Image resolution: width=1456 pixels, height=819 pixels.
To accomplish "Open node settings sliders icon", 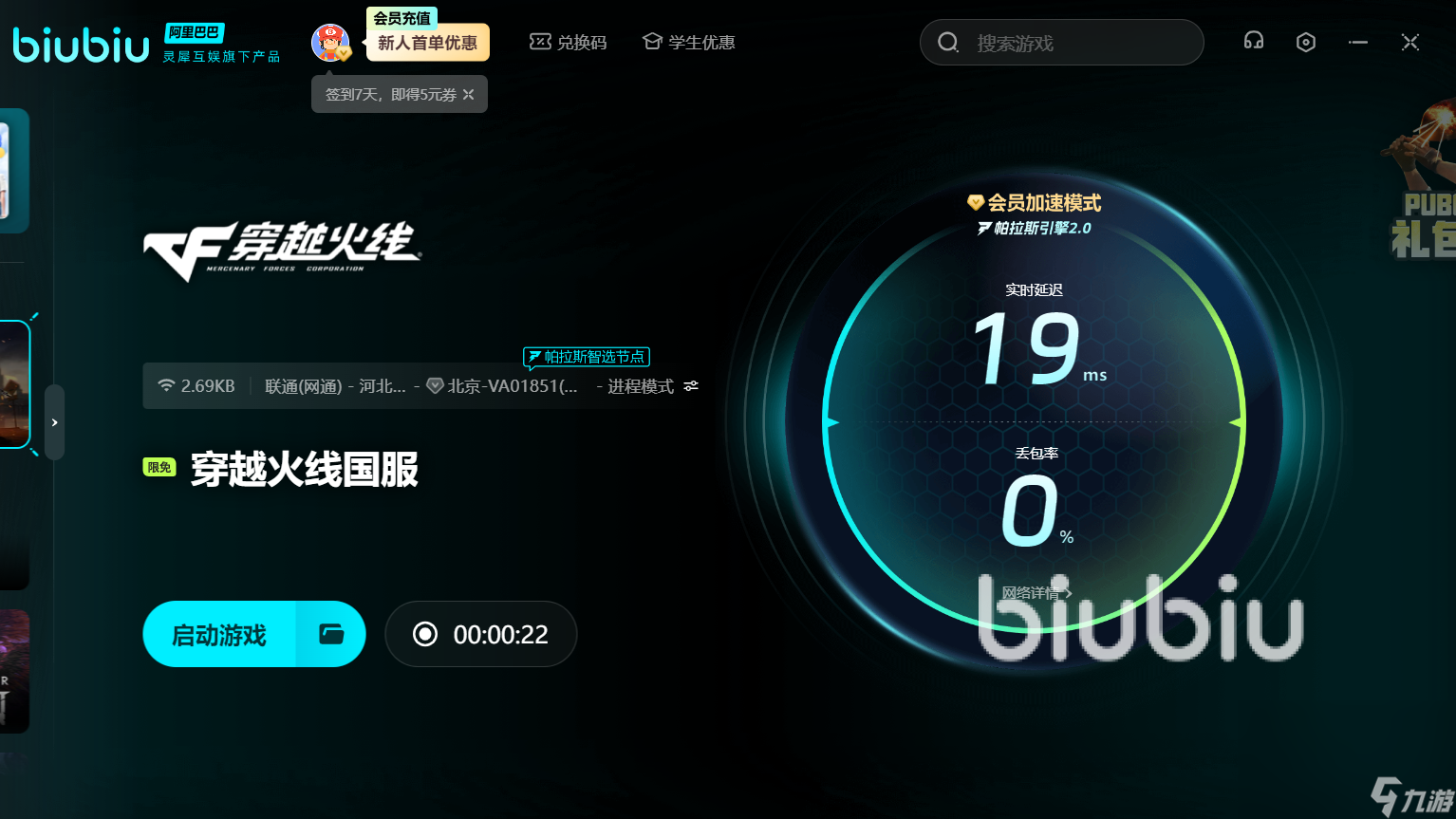I will tap(691, 386).
